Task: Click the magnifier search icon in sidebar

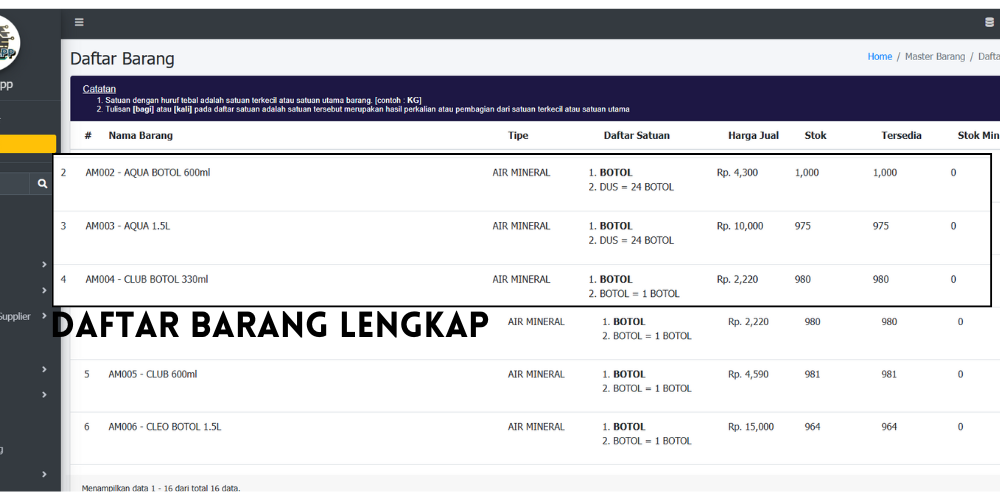Action: tap(42, 184)
